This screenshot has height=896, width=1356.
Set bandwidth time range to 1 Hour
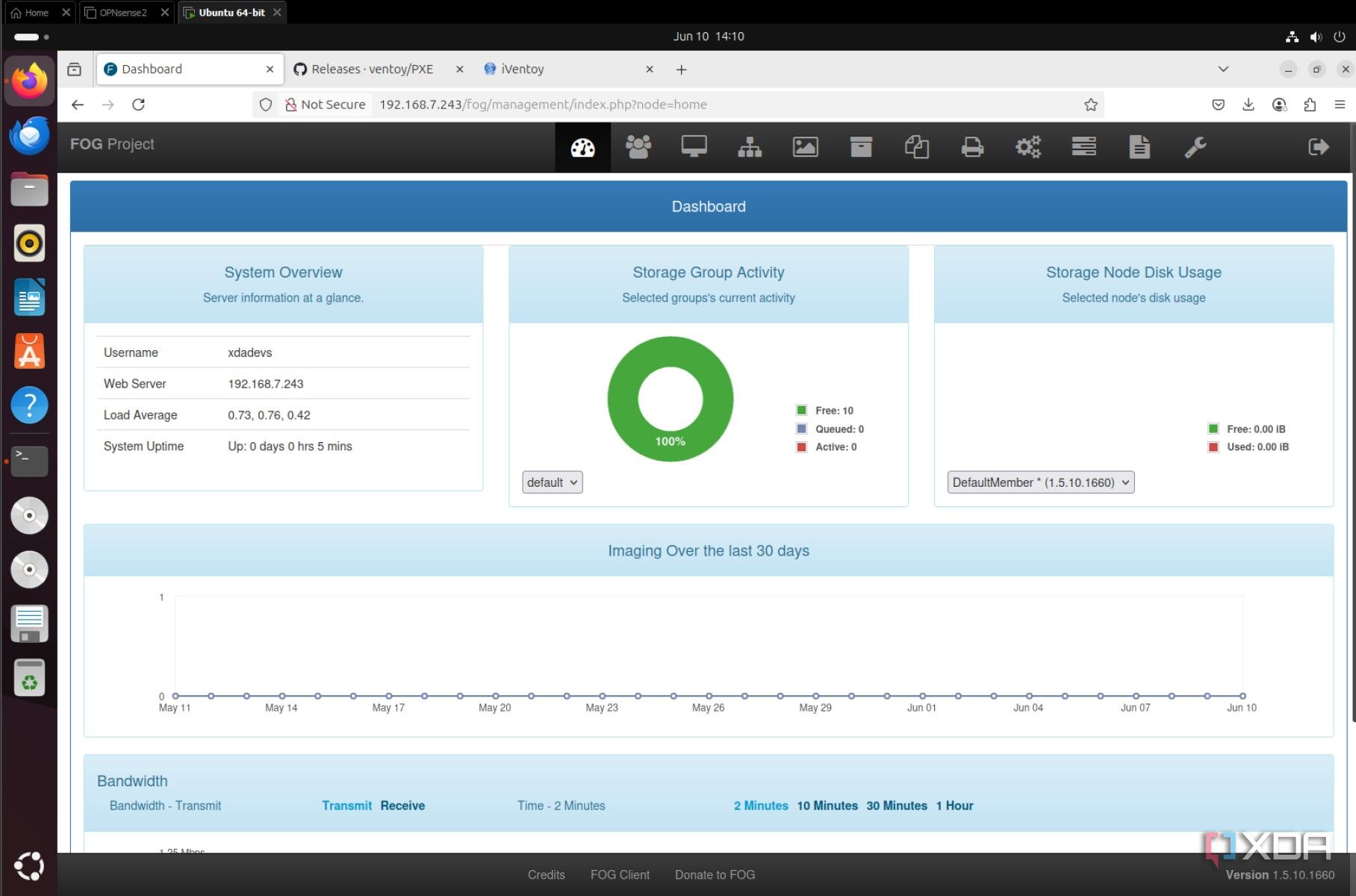[954, 806]
